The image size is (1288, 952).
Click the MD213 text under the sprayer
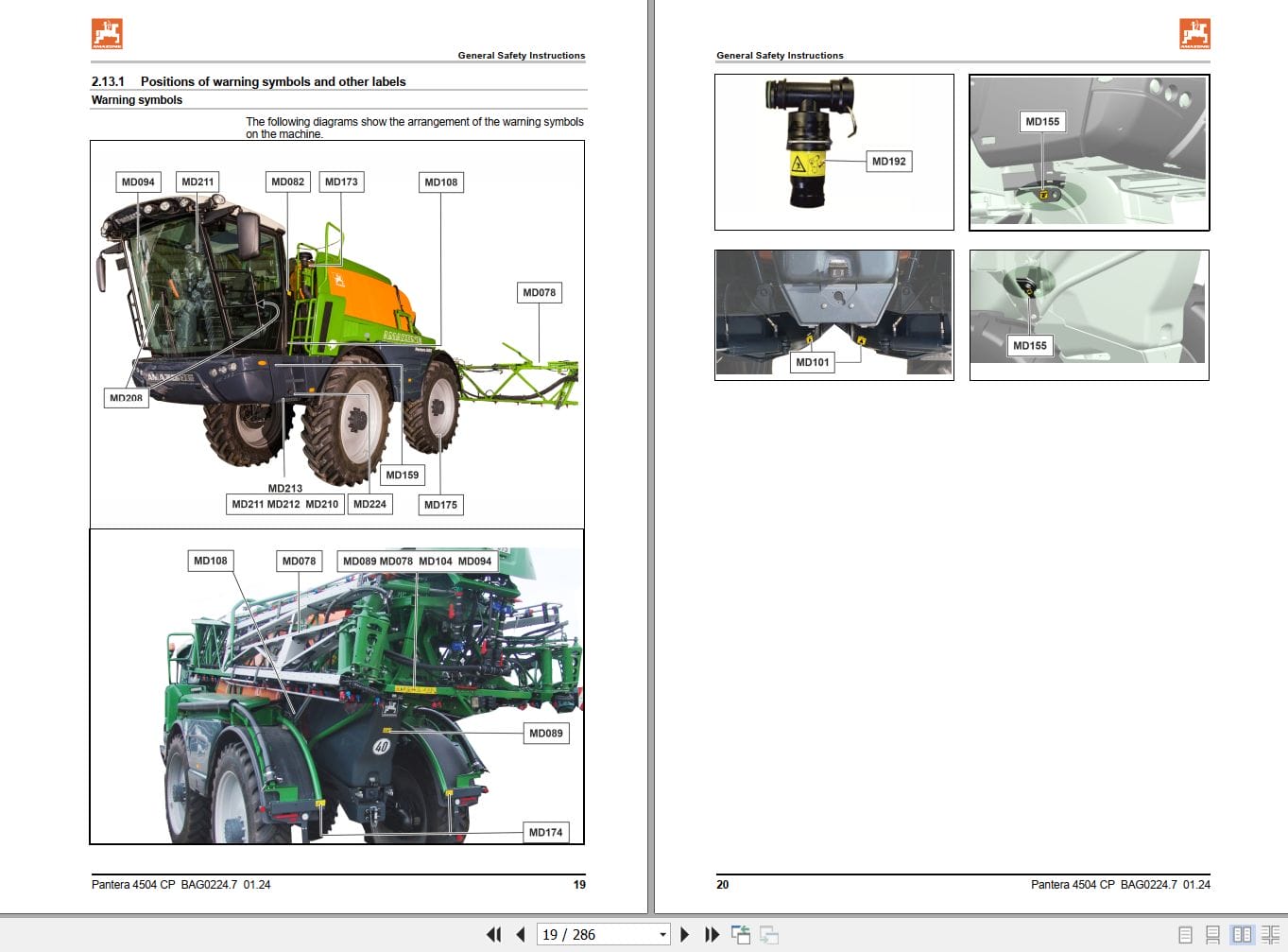tap(284, 488)
